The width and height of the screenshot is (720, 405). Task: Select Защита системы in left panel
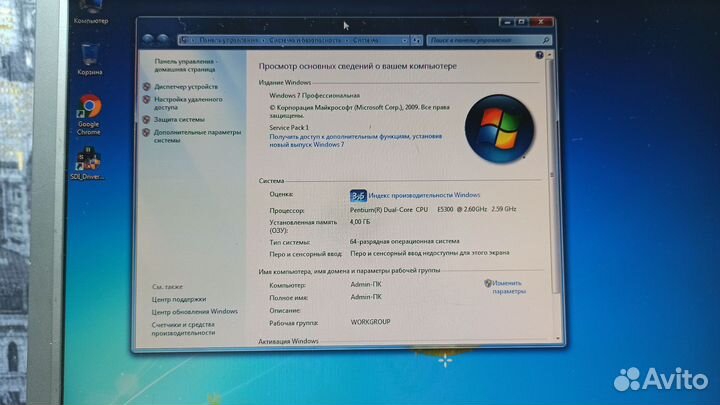pyautogui.click(x=179, y=120)
